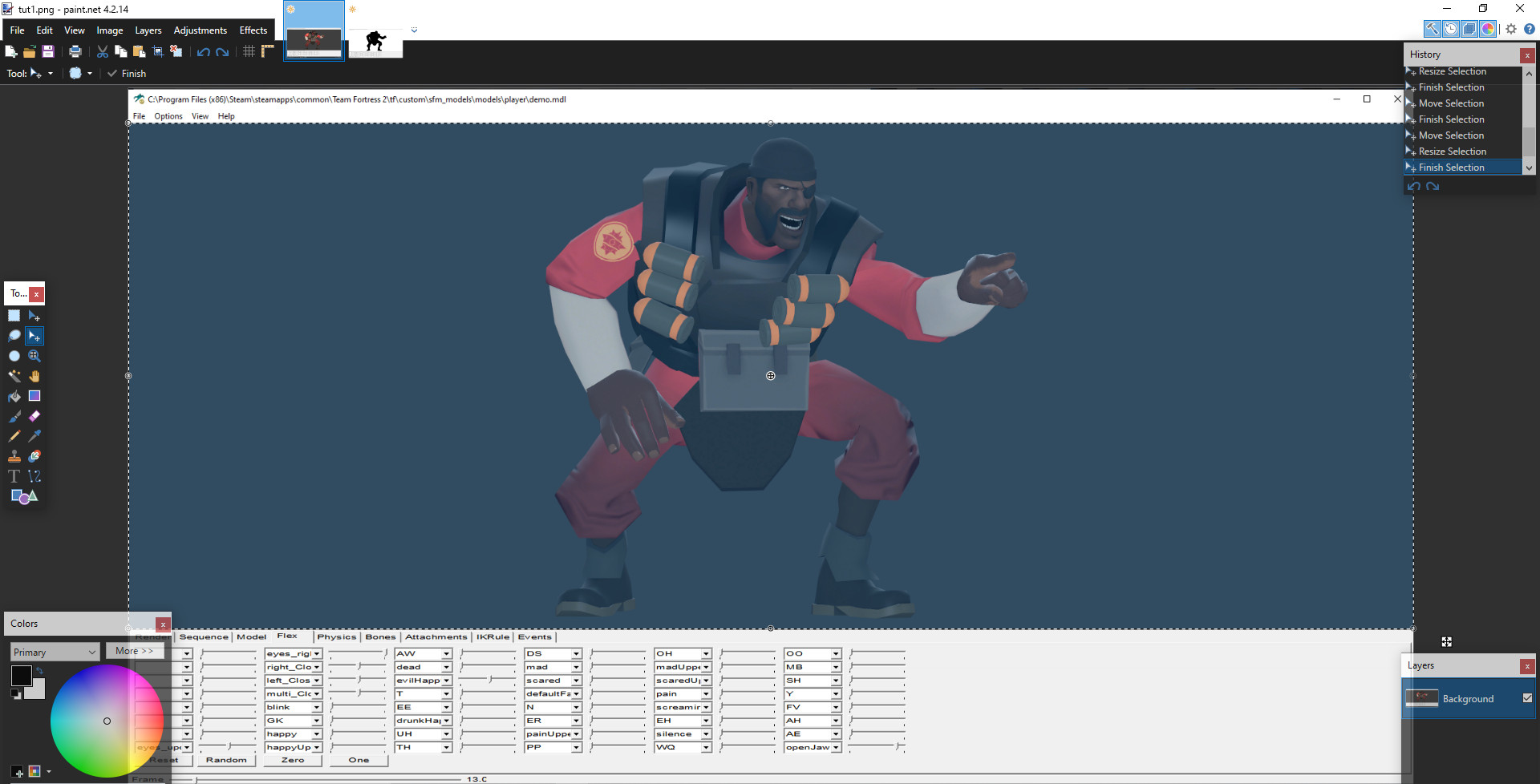This screenshot has height=784, width=1540.
Task: Toggle the Colors window button
Action: pos(1488,29)
